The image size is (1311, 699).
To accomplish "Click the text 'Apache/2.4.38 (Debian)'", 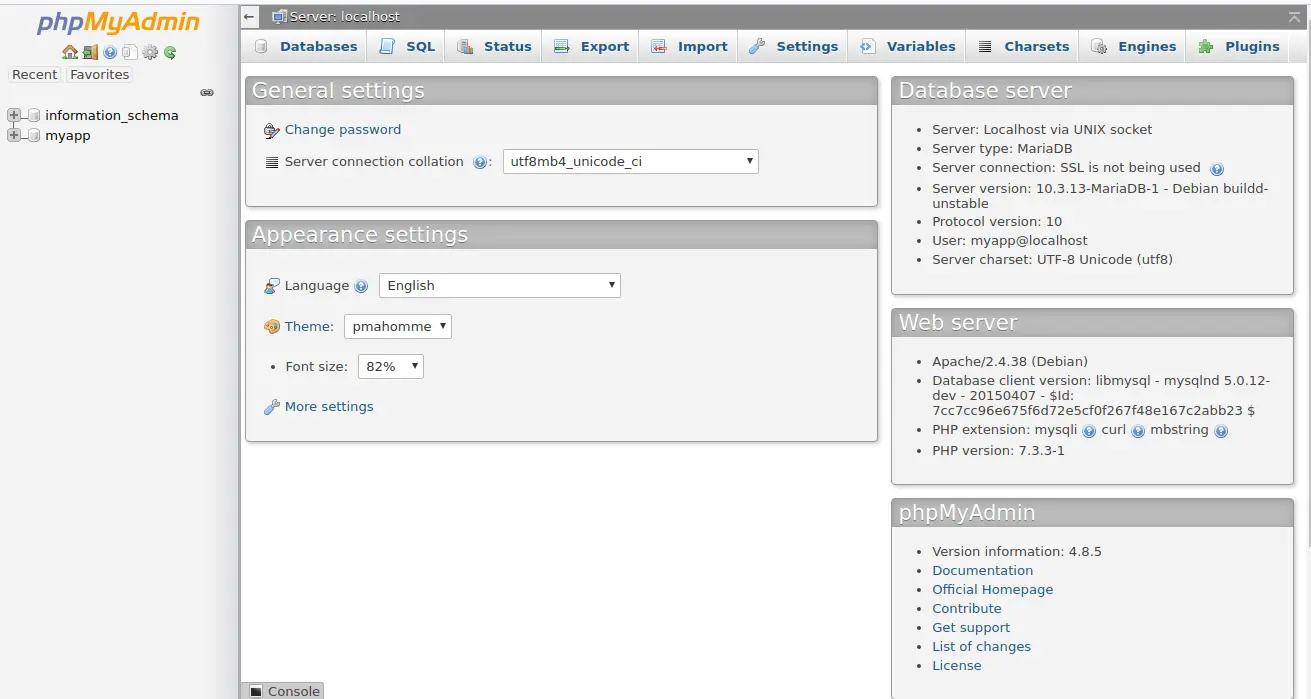I will (1010, 362).
